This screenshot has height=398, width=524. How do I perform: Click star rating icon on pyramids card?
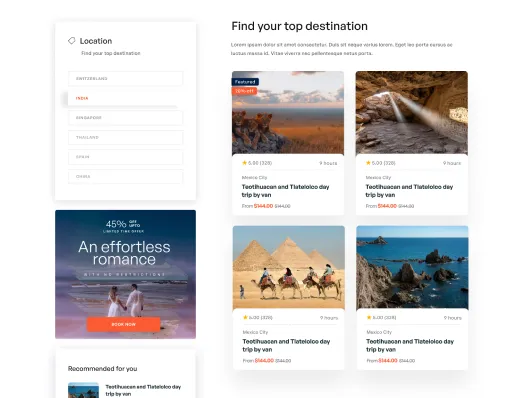point(245,317)
